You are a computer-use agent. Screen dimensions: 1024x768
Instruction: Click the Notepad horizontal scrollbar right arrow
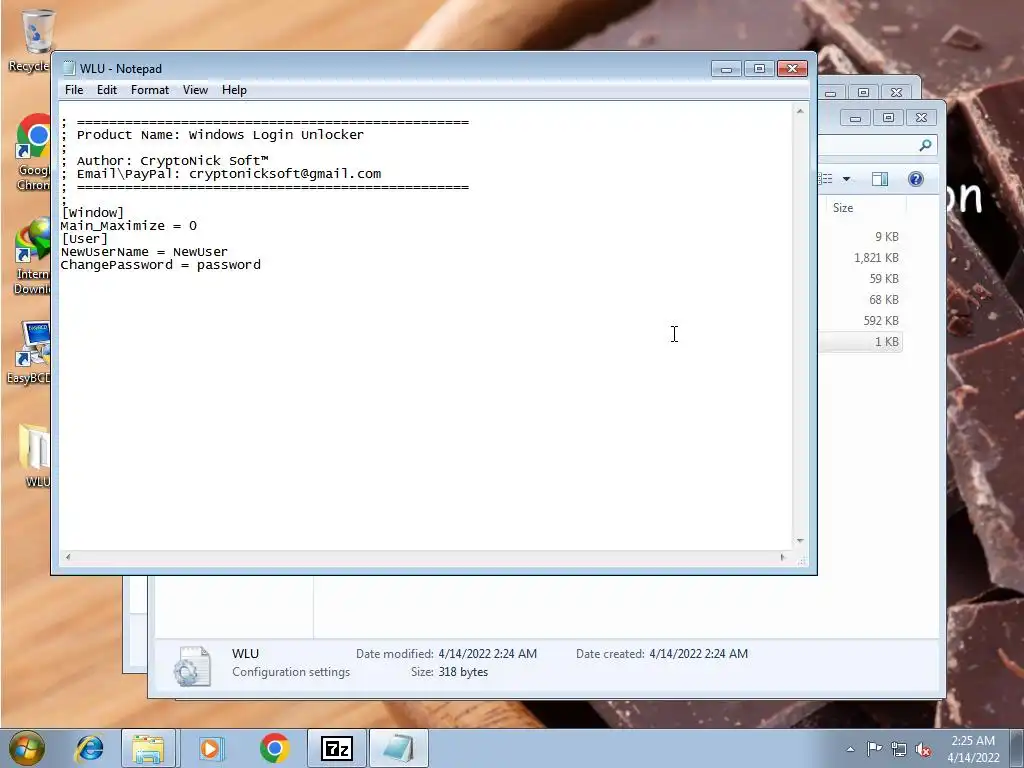[783, 557]
